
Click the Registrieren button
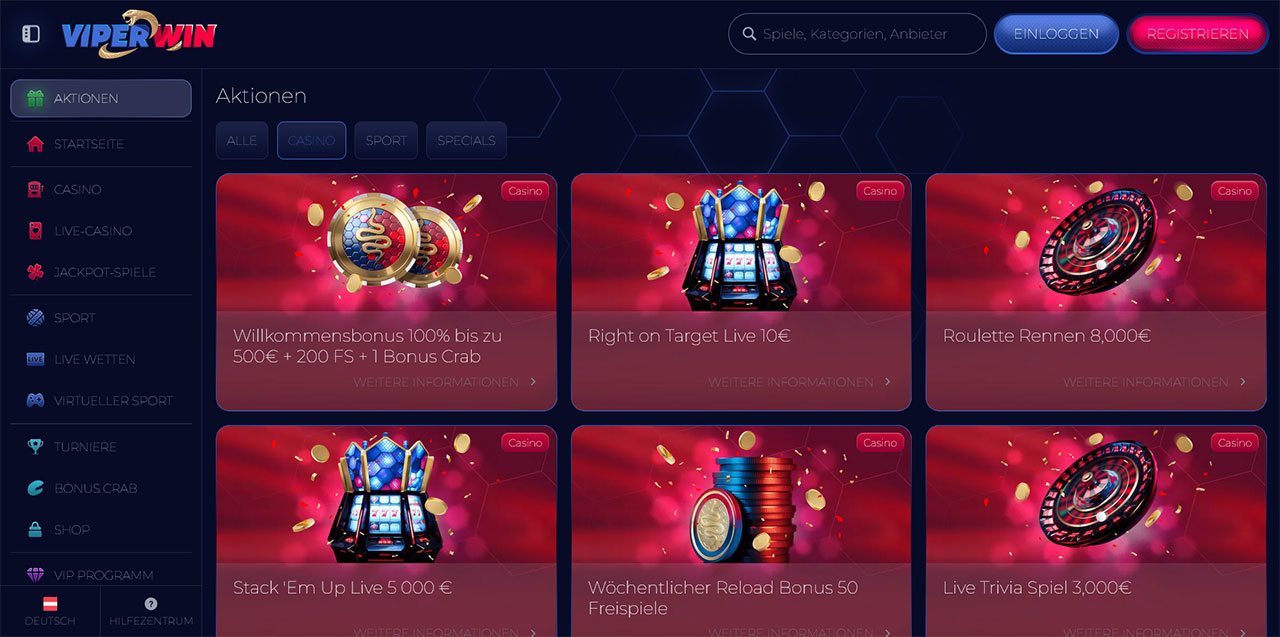tap(1197, 34)
